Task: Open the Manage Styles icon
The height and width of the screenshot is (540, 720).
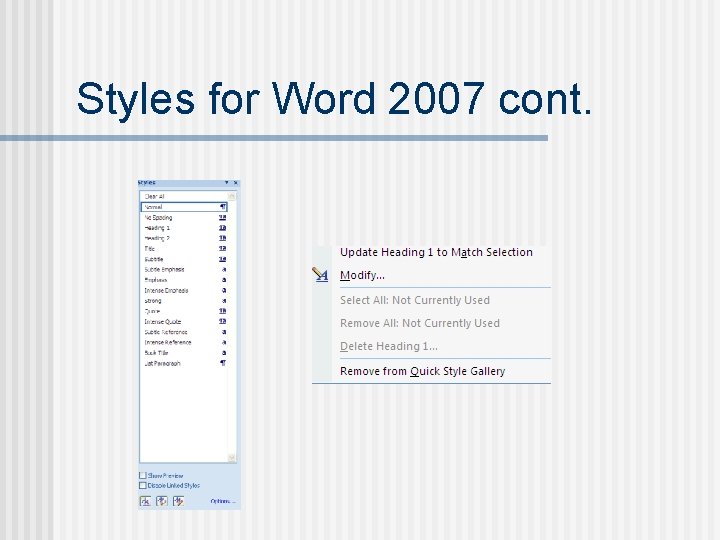Action: point(178,501)
